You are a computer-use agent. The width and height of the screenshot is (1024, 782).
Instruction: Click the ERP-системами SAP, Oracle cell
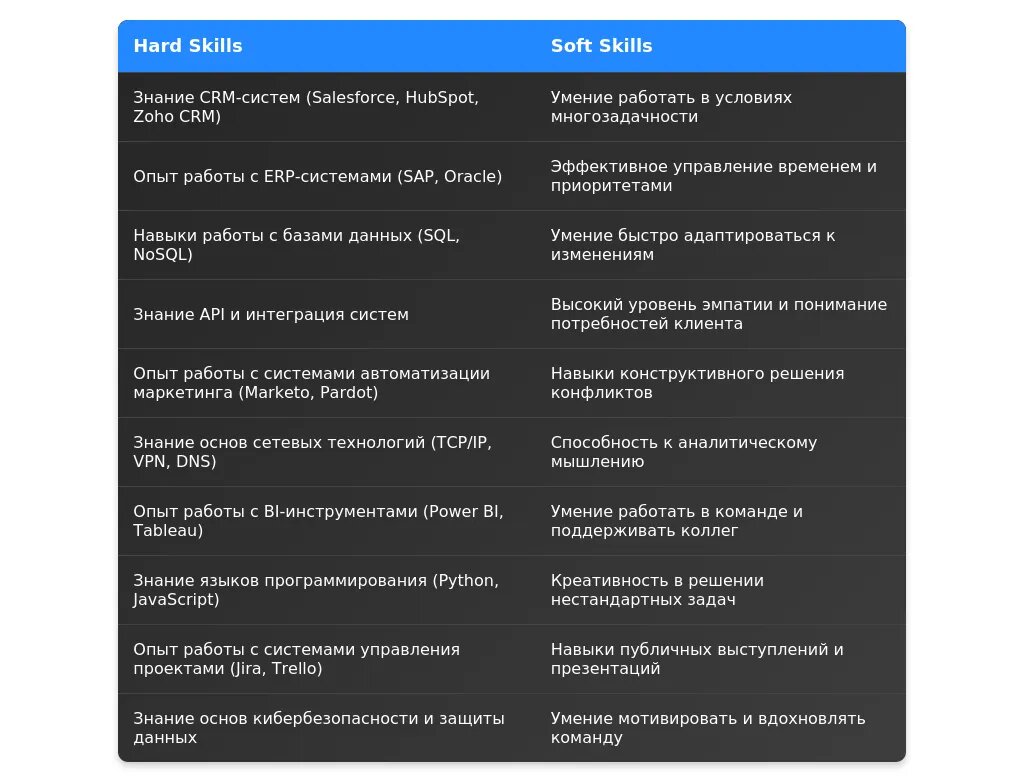tap(317, 176)
